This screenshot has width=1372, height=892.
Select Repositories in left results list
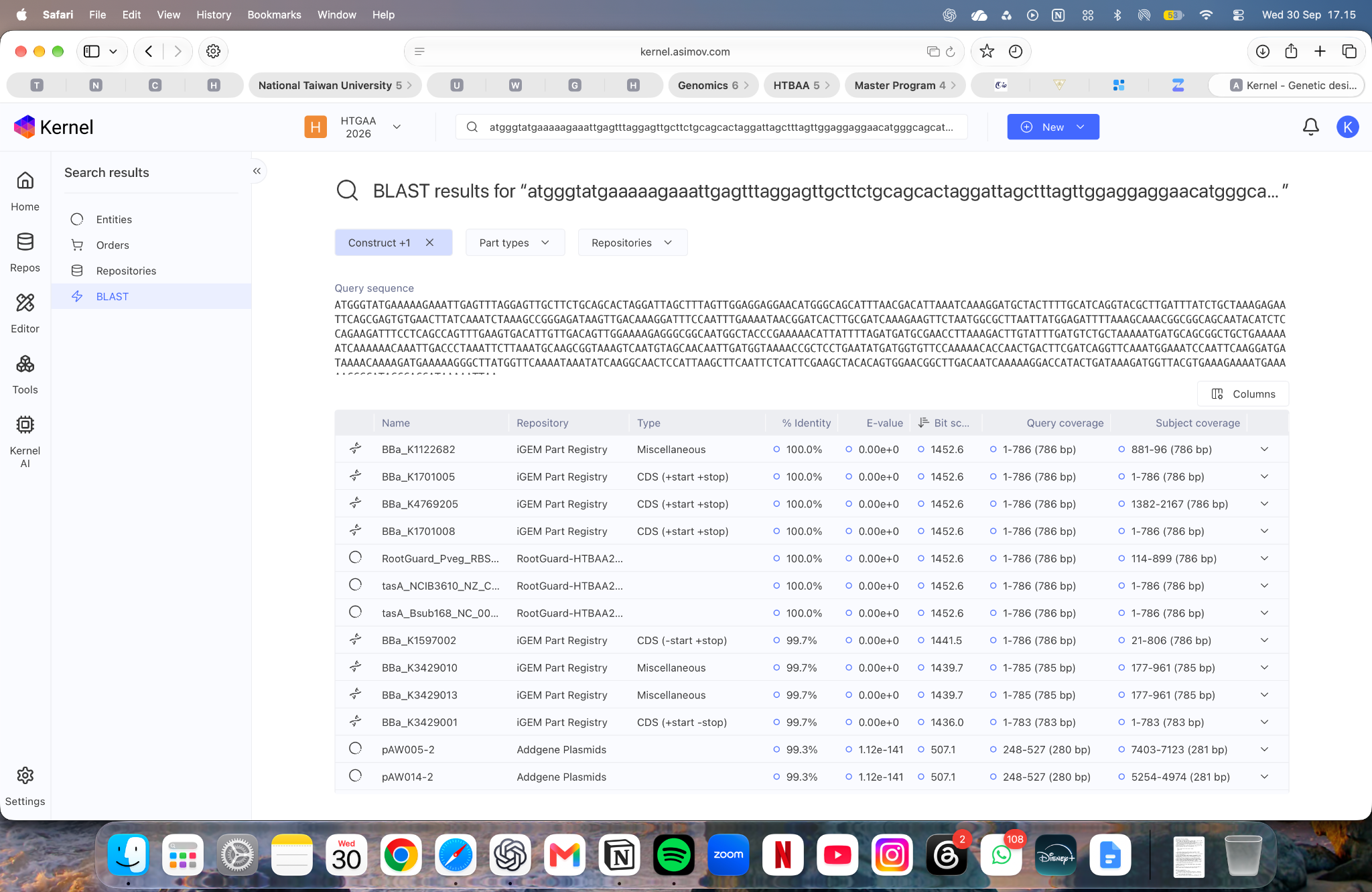[151, 271]
